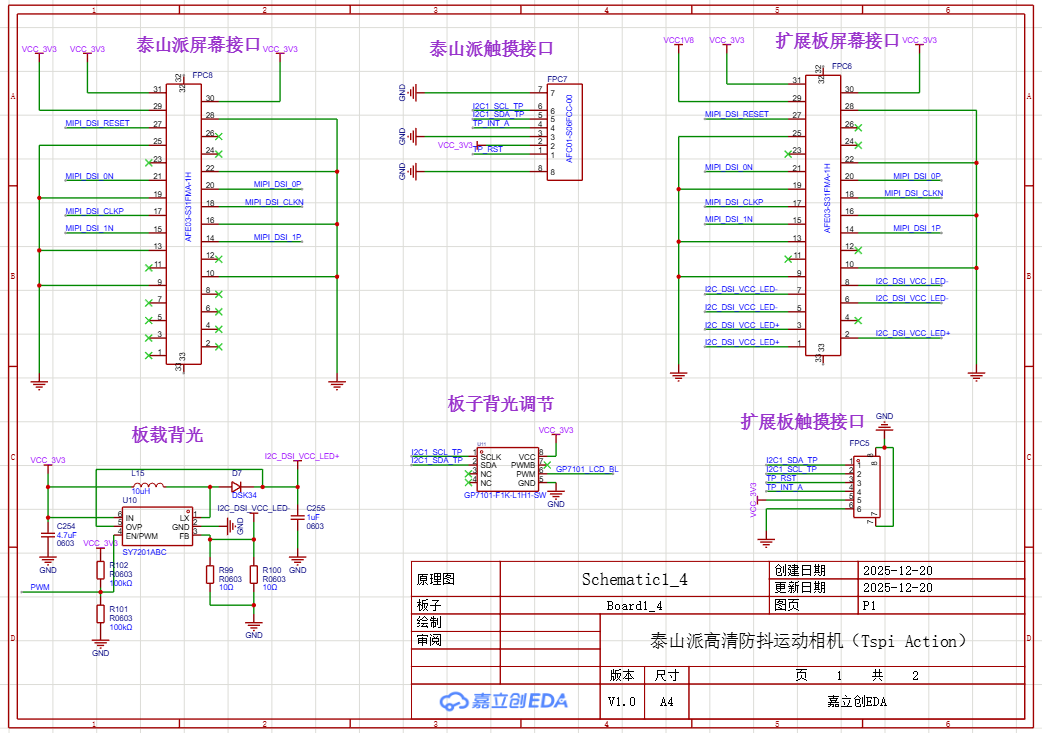Select the D7 diode symbol
The height and width of the screenshot is (733, 1042).
tap(237, 486)
